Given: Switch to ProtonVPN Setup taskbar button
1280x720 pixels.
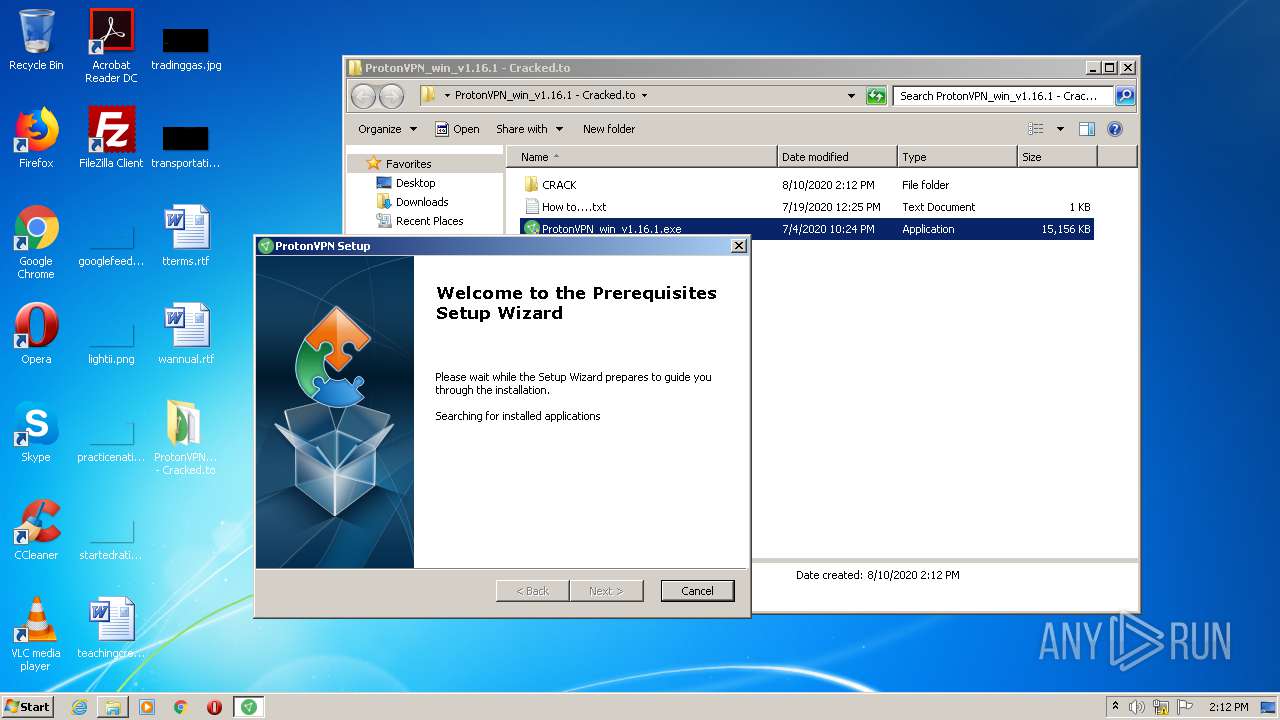Looking at the screenshot, I should [249, 707].
